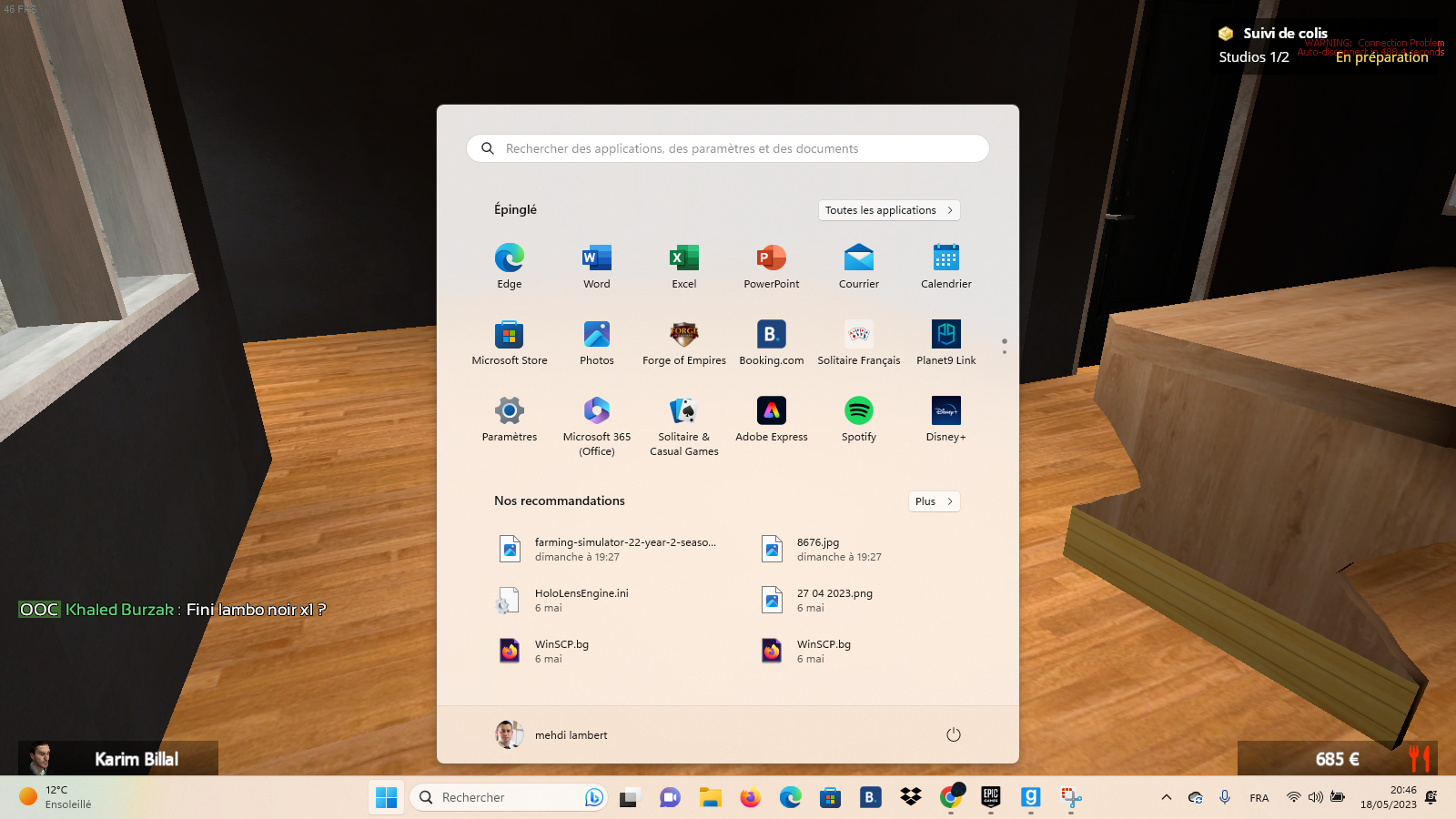Open mehdi lambert user account menu
Viewport: 1456px width, 819px height.
click(552, 734)
